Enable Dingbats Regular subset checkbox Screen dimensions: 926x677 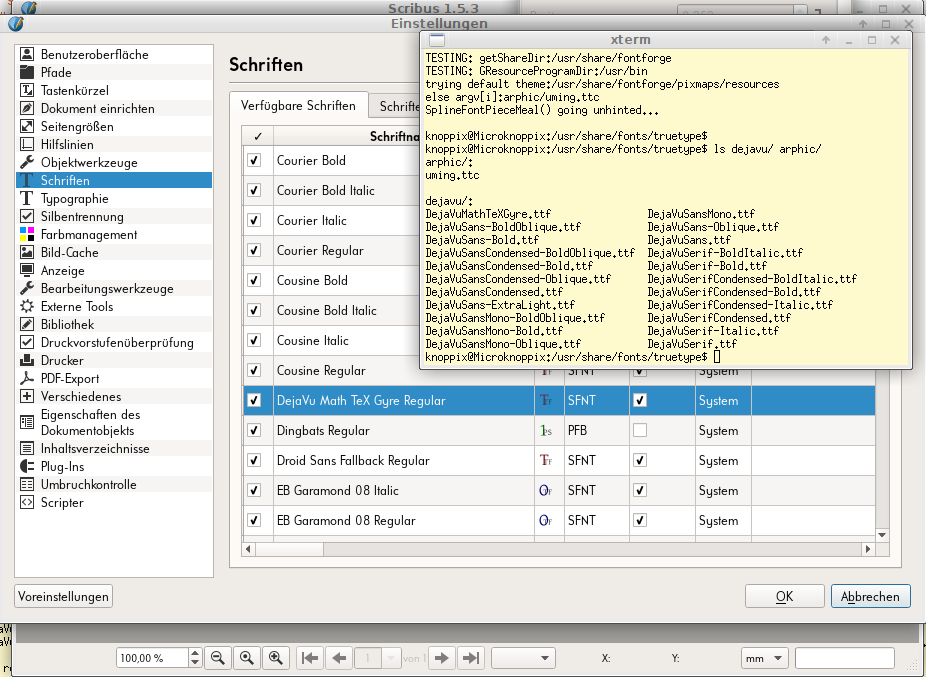pos(640,430)
